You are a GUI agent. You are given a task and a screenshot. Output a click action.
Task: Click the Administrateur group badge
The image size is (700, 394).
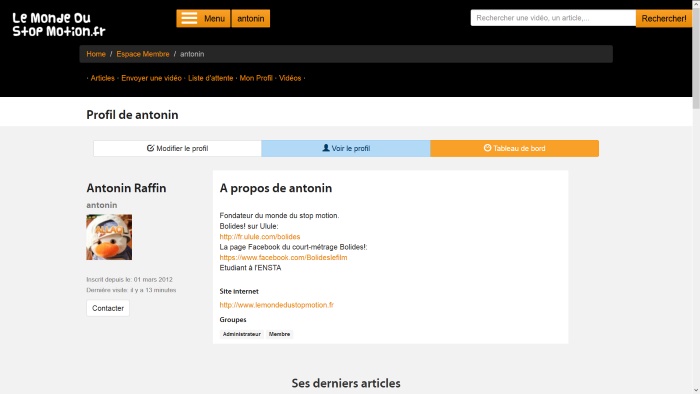tap(242, 334)
